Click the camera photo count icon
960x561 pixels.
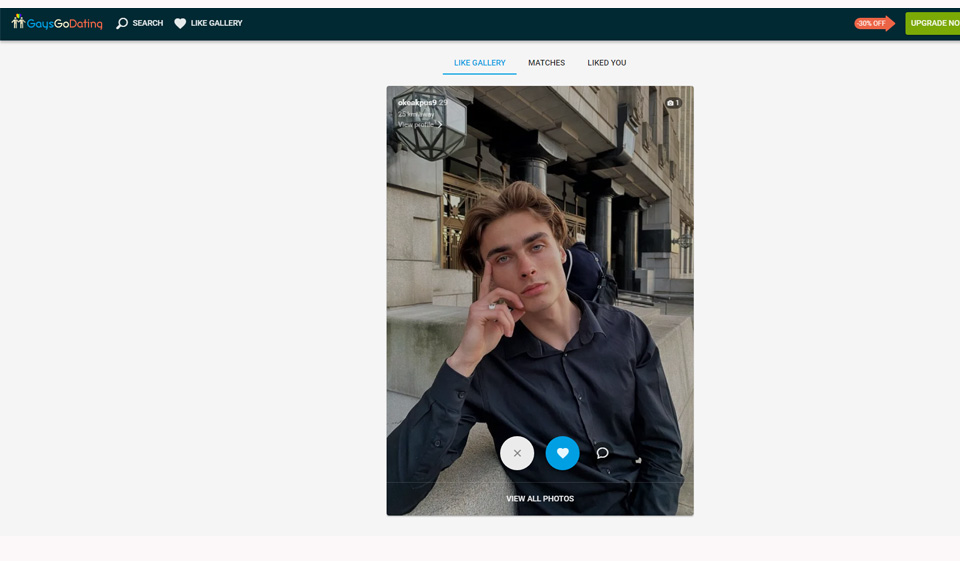[672, 103]
